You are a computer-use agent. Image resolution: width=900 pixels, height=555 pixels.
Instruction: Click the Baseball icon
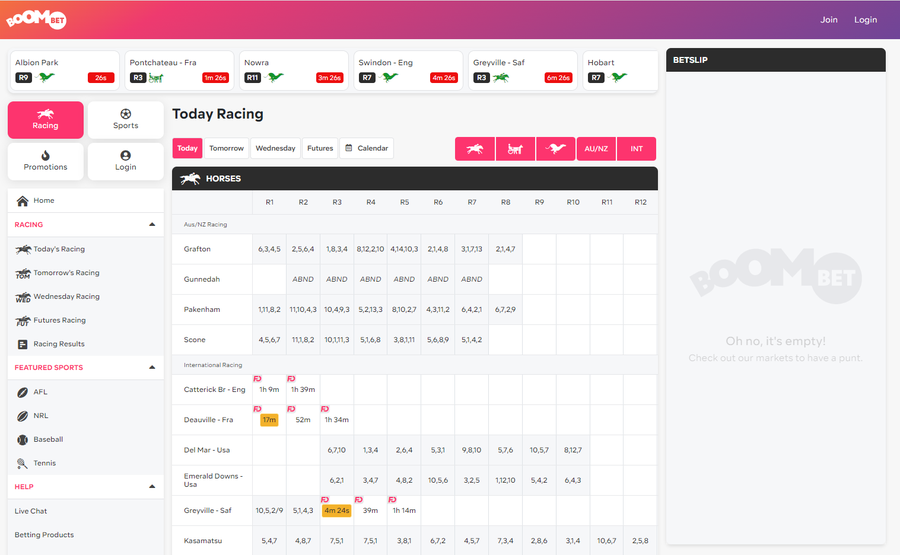coord(22,440)
